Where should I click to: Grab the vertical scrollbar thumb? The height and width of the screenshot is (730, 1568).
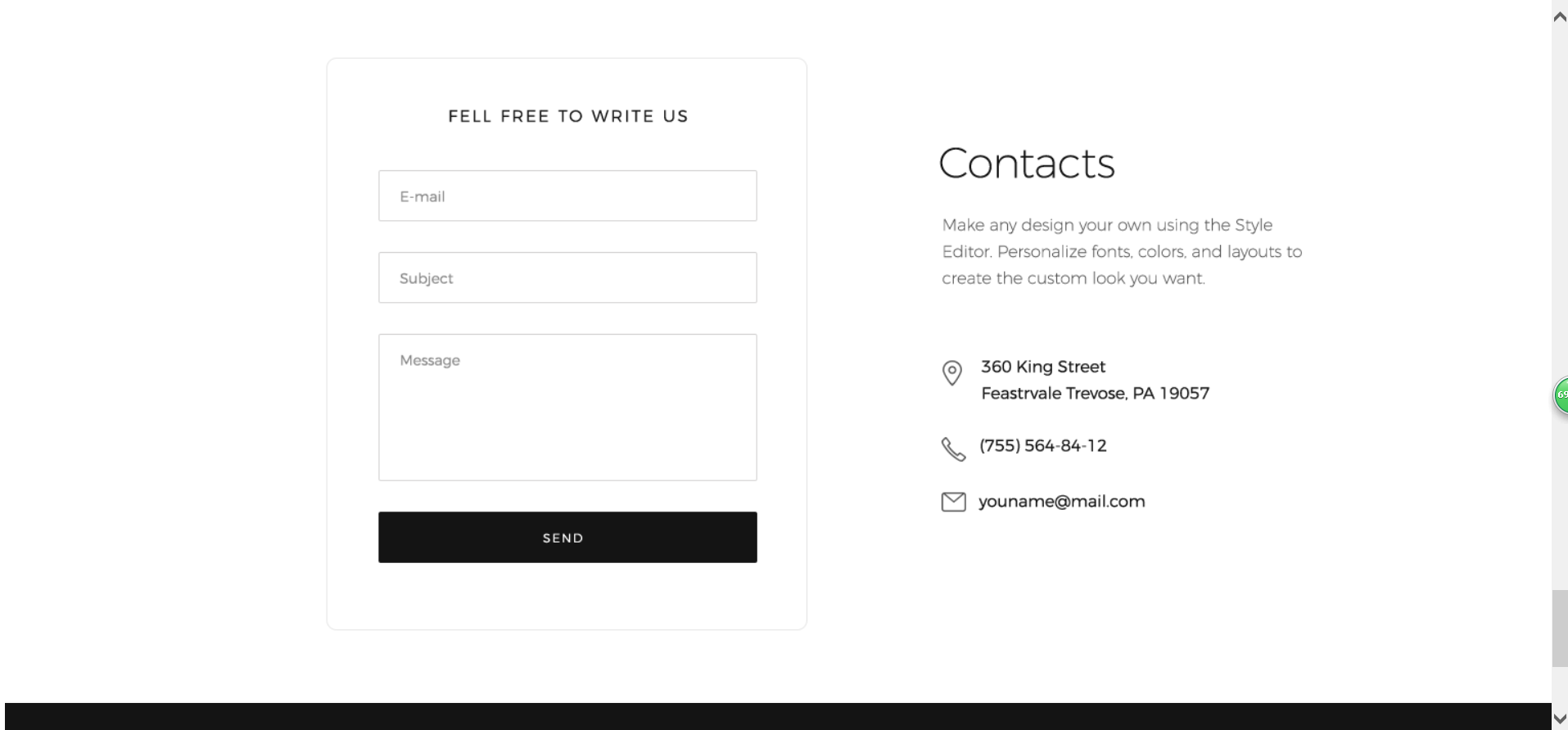click(1560, 628)
